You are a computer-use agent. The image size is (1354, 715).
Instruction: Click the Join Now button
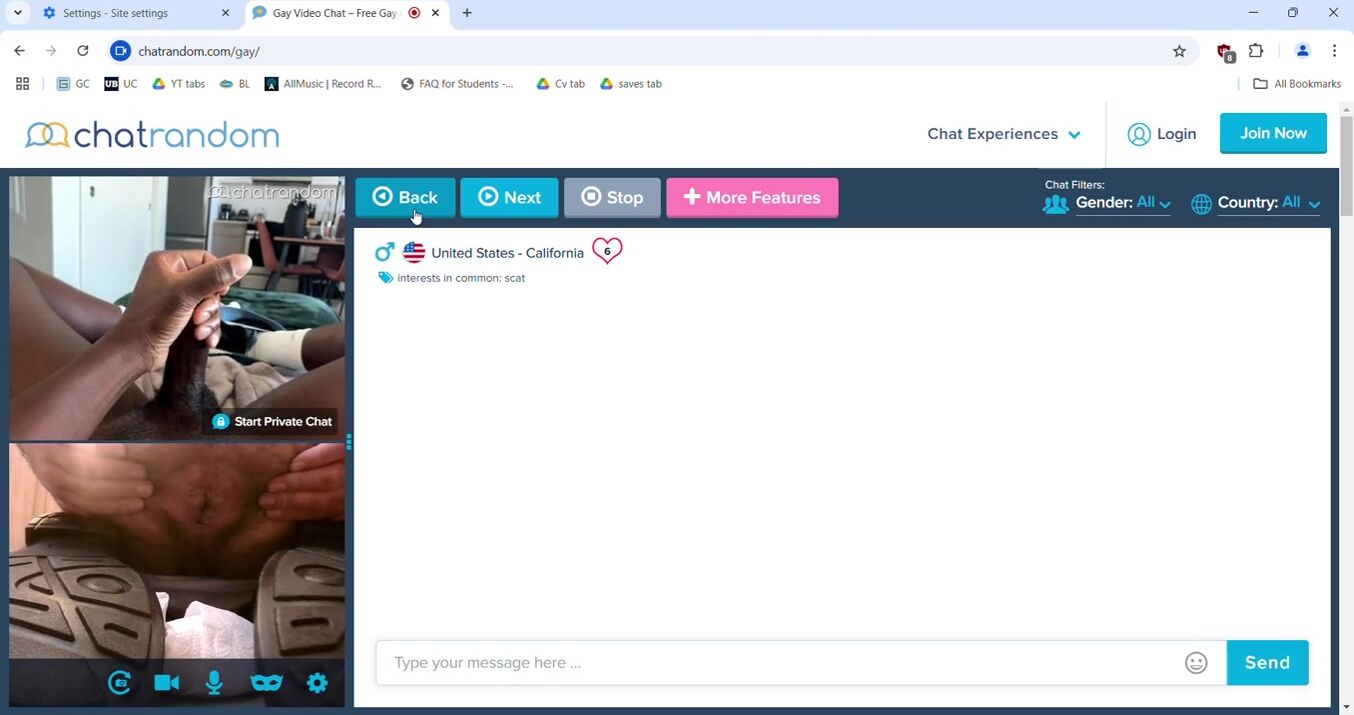point(1272,133)
